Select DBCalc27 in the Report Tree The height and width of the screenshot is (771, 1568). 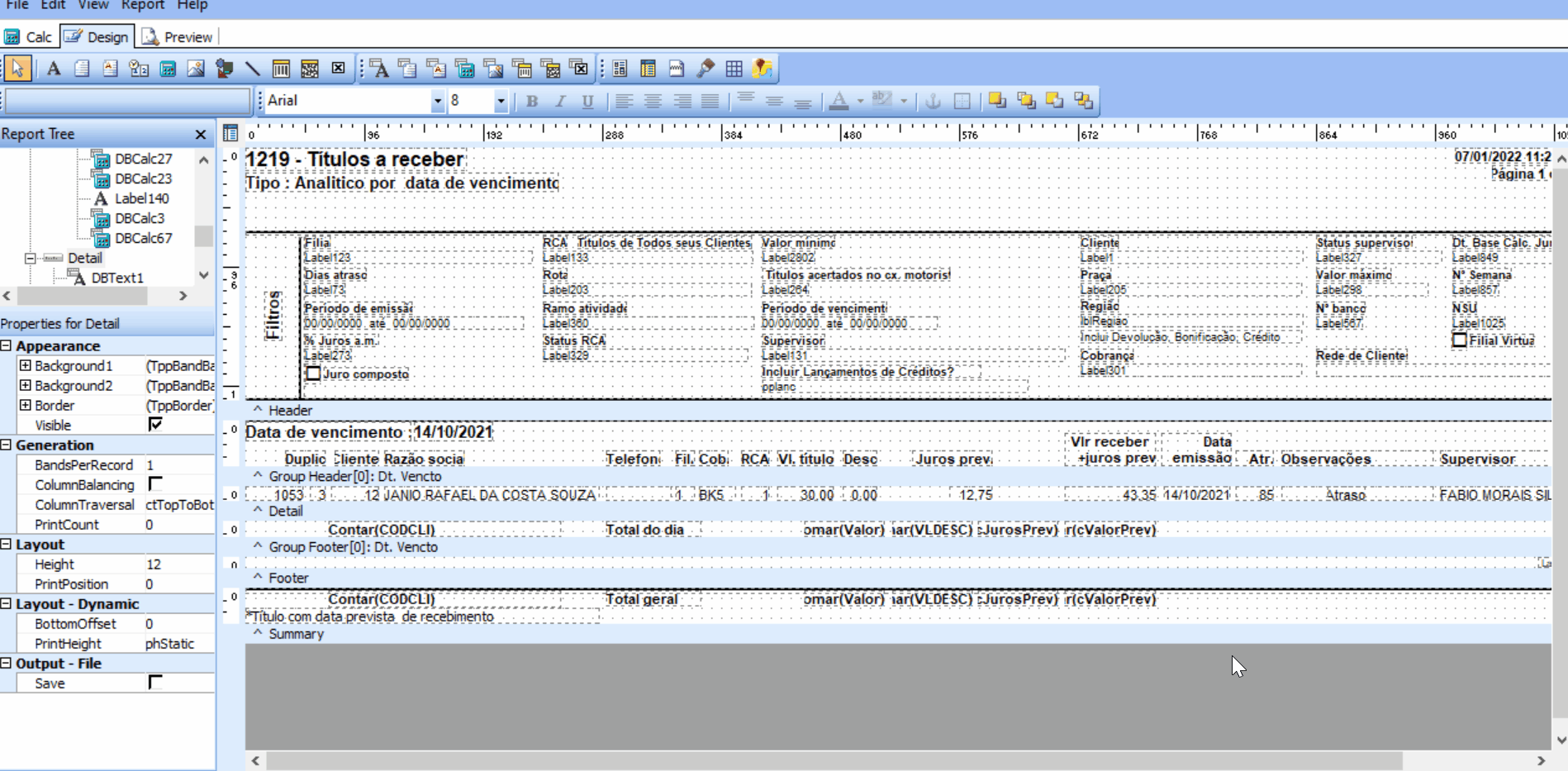click(143, 159)
